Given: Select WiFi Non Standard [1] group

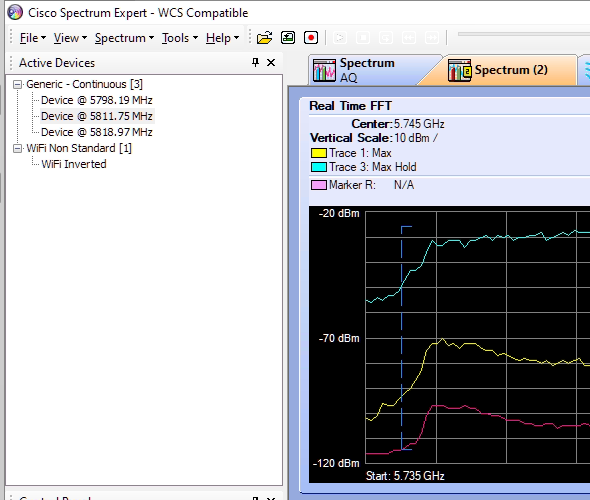Looking at the screenshot, I should pos(79,148).
